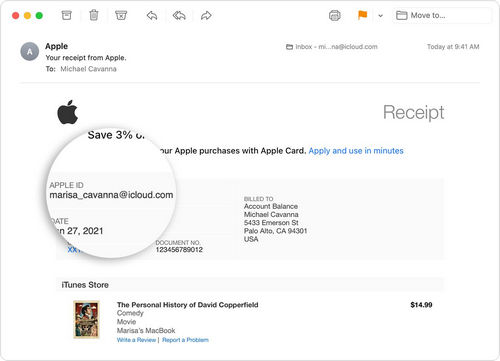The height and width of the screenshot is (361, 500).
Task: Open the 'Write a Review' link
Action: [136, 340]
